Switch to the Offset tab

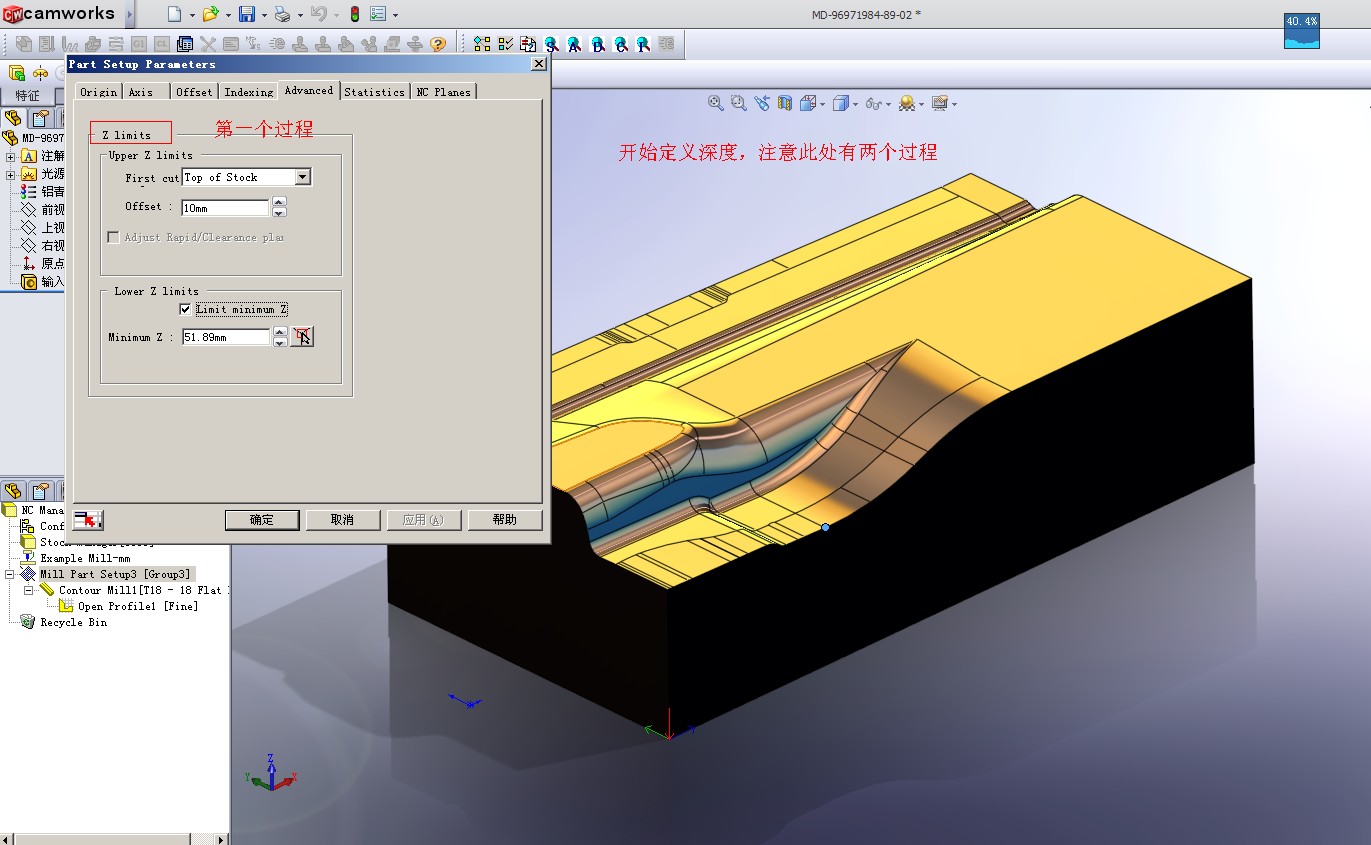point(194,92)
